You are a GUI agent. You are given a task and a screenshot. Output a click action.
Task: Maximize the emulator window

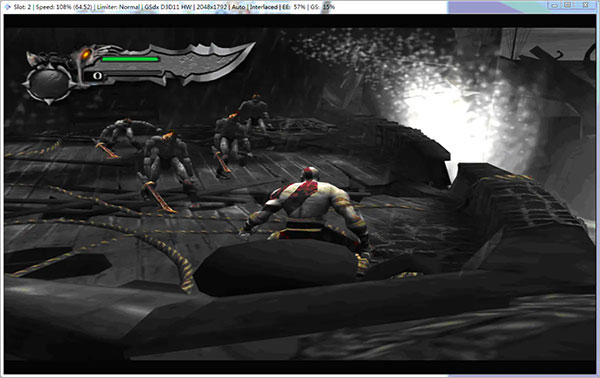(568, 5)
